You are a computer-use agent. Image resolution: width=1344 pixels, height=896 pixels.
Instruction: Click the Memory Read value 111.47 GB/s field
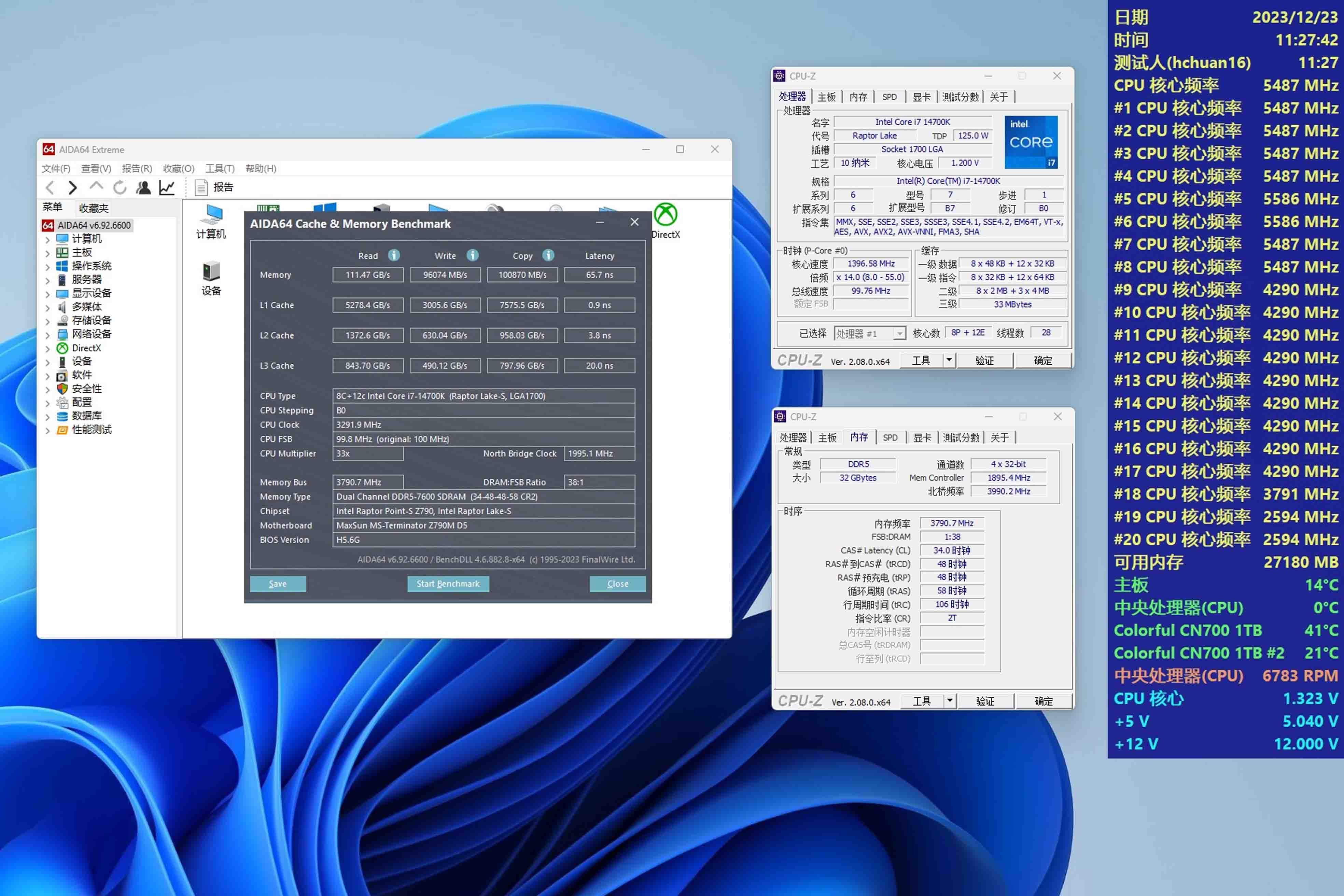(368, 275)
